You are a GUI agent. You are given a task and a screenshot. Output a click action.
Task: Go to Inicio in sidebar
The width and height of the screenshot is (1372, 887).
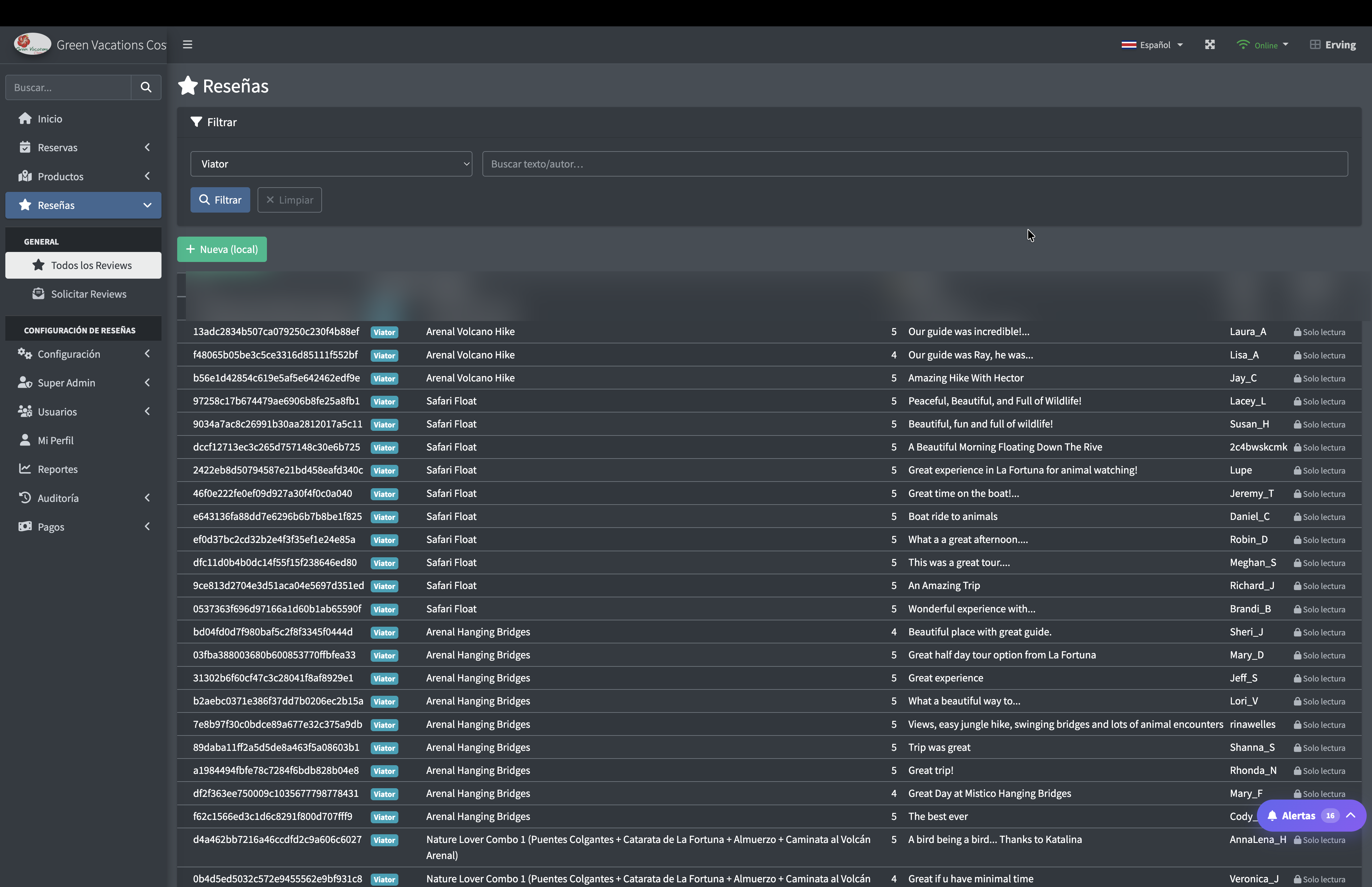click(x=83, y=118)
